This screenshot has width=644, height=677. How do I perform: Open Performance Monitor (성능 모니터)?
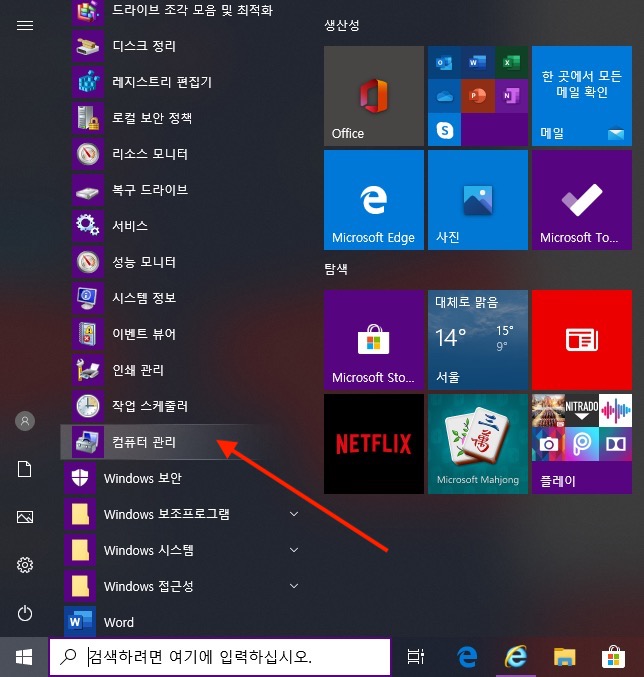click(181, 262)
